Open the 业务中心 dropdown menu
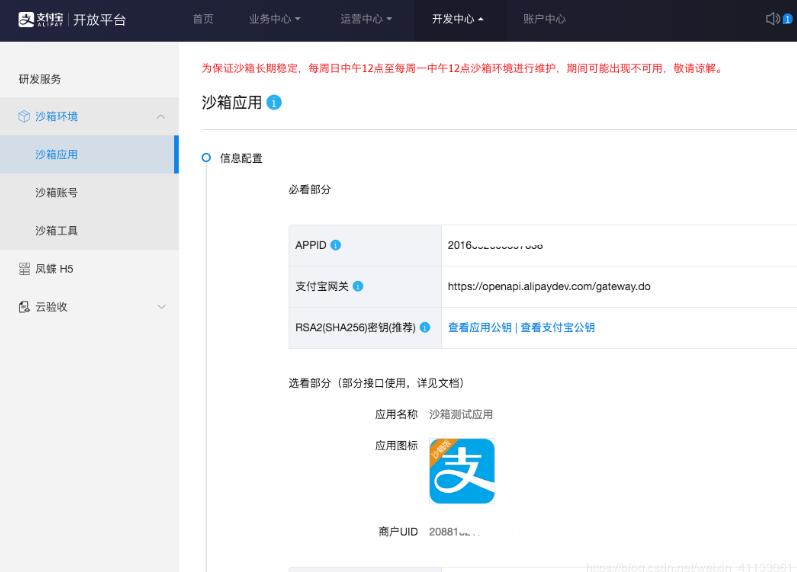 pyautogui.click(x=274, y=19)
